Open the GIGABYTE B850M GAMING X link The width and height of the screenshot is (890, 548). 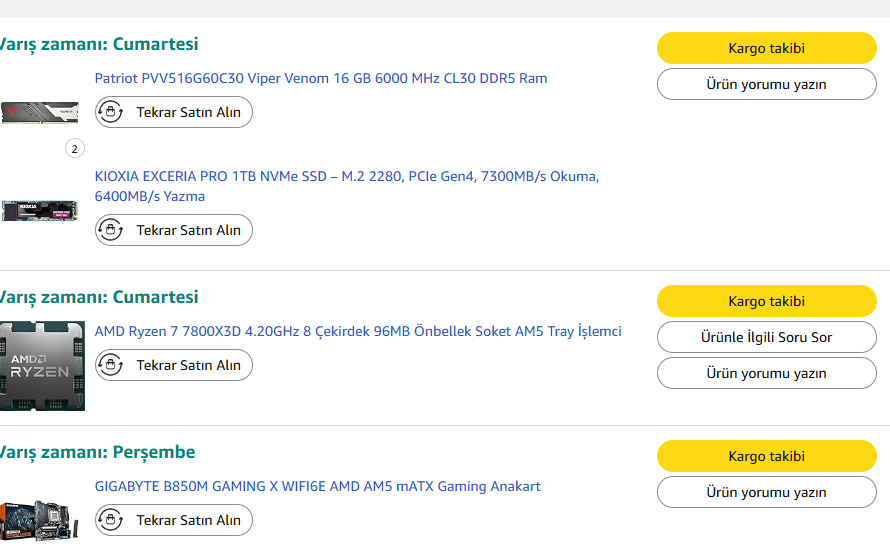click(x=317, y=486)
